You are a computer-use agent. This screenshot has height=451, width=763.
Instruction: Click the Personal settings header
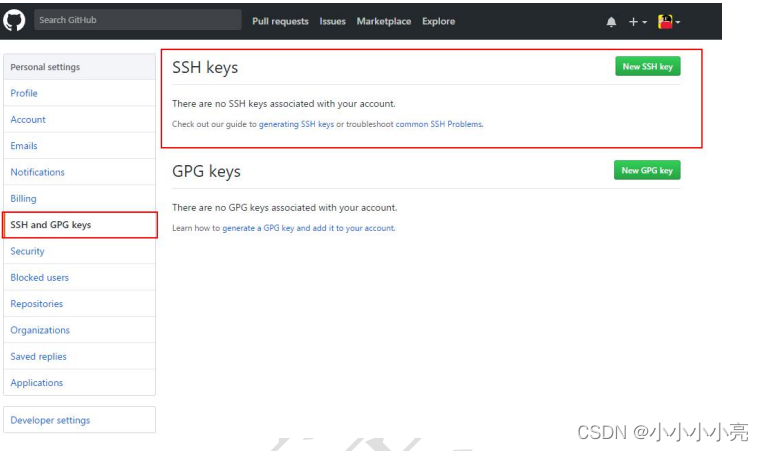(79, 67)
